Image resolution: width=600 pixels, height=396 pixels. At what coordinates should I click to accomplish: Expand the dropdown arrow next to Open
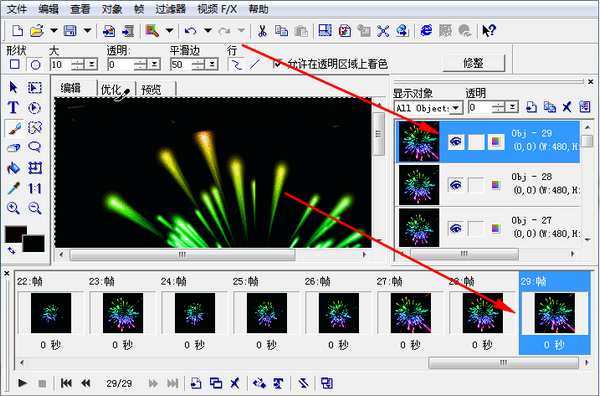tap(54, 31)
